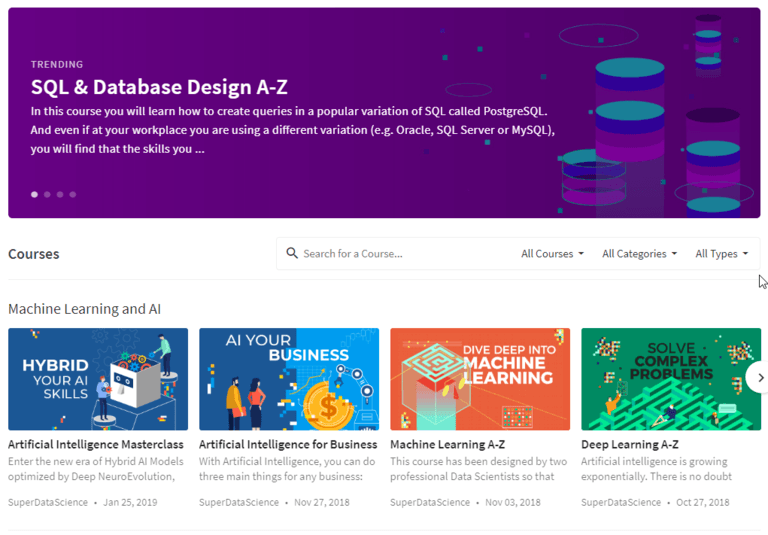The image size is (768, 535).
Task: Jump to the third carousel slide dot
Action: pos(60,194)
